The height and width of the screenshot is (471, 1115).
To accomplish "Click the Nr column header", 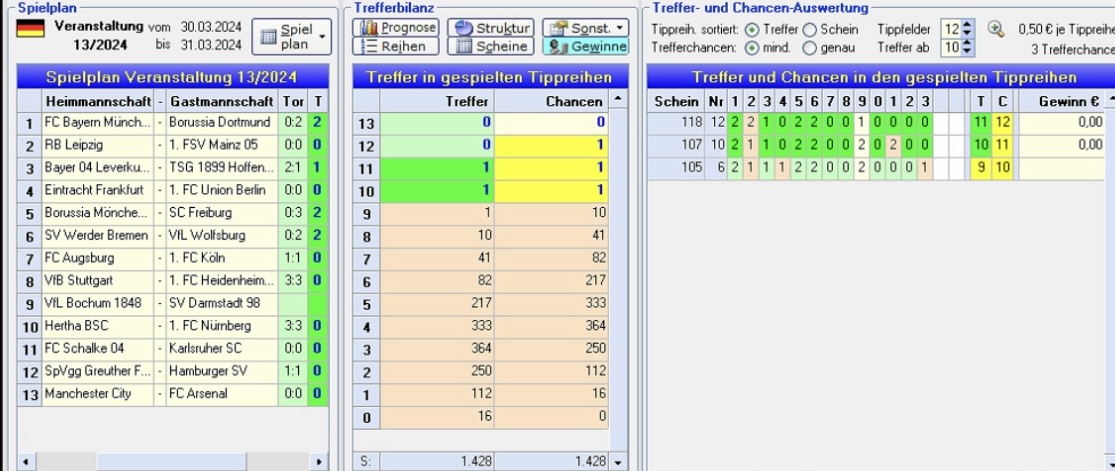I will click(x=715, y=102).
